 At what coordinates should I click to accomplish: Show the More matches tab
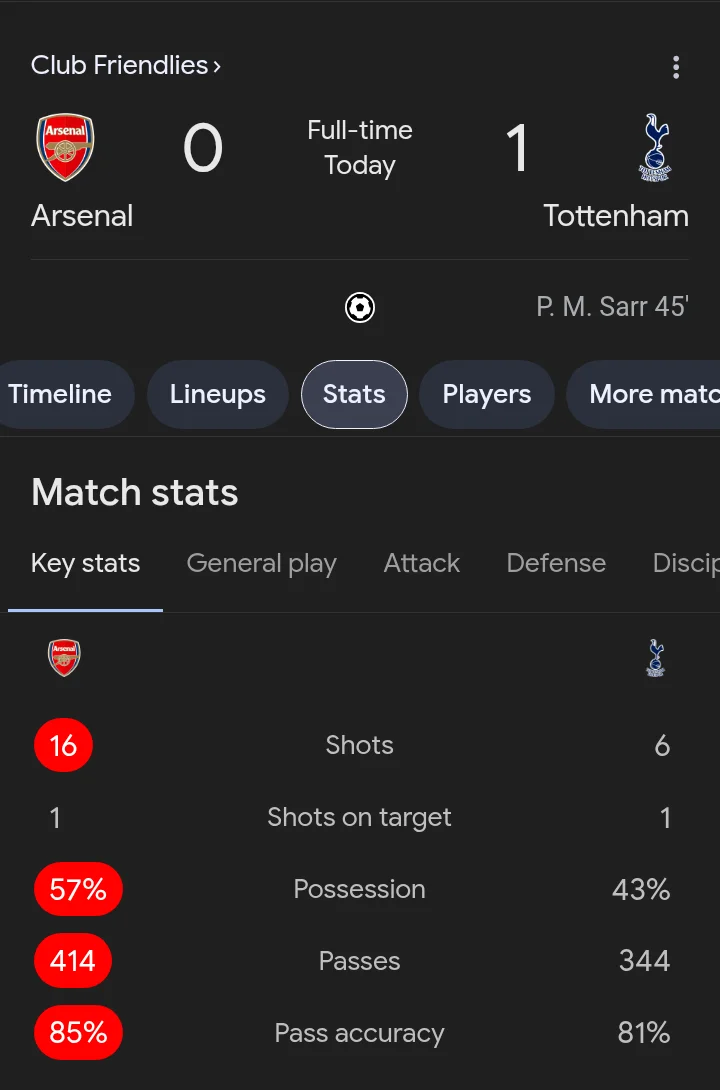(x=644, y=394)
